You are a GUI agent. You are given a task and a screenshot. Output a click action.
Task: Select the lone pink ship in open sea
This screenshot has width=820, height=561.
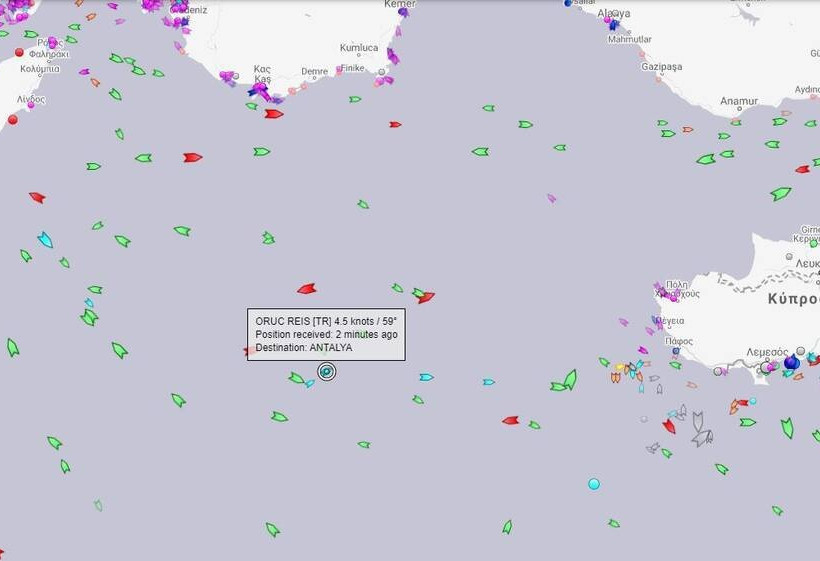551,198
